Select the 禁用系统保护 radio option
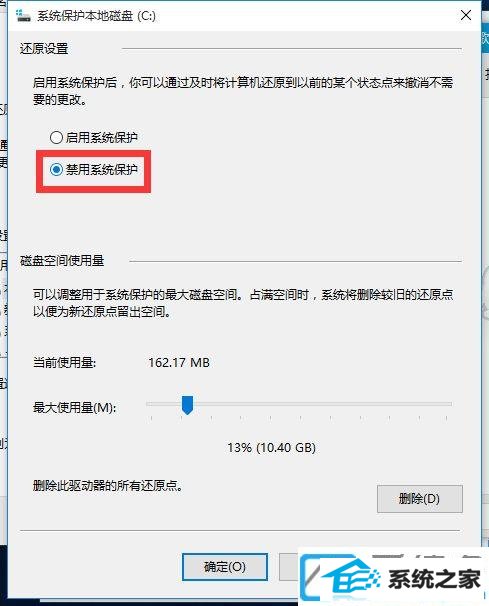This screenshot has height=606, width=489. (94, 169)
